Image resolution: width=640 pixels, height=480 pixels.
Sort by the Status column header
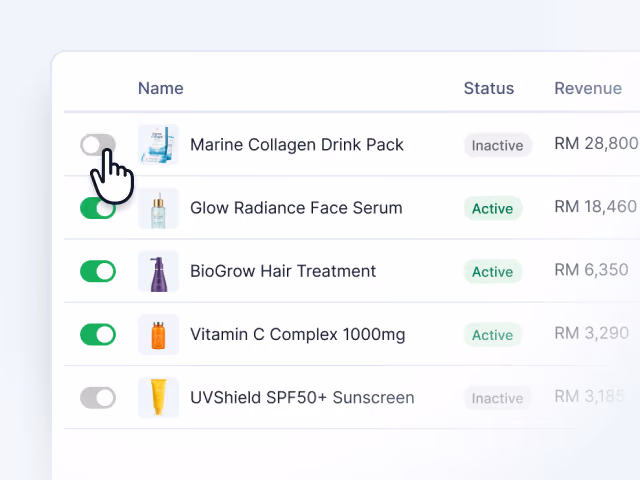click(489, 88)
